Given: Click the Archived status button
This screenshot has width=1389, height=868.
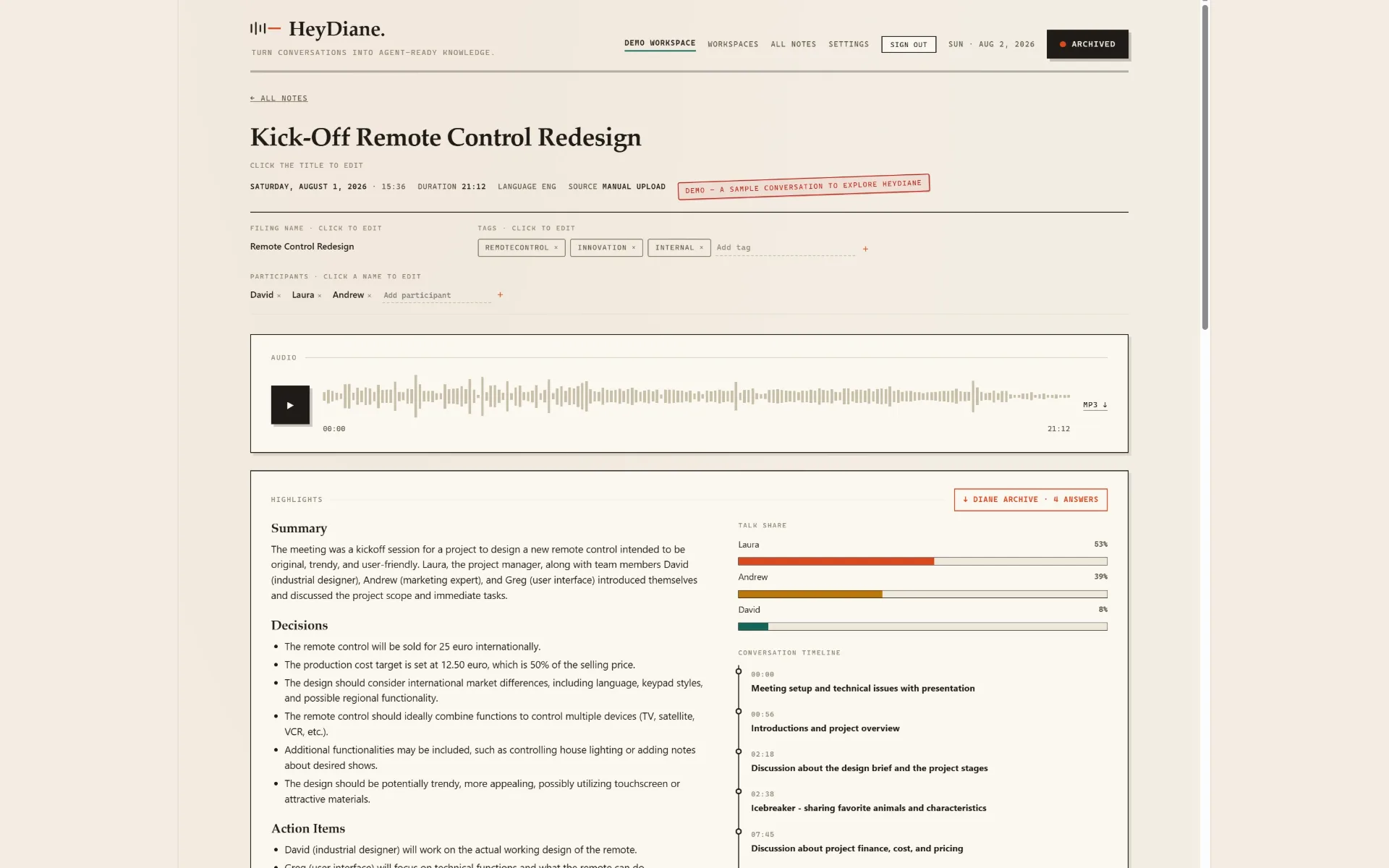Looking at the screenshot, I should pyautogui.click(x=1087, y=44).
